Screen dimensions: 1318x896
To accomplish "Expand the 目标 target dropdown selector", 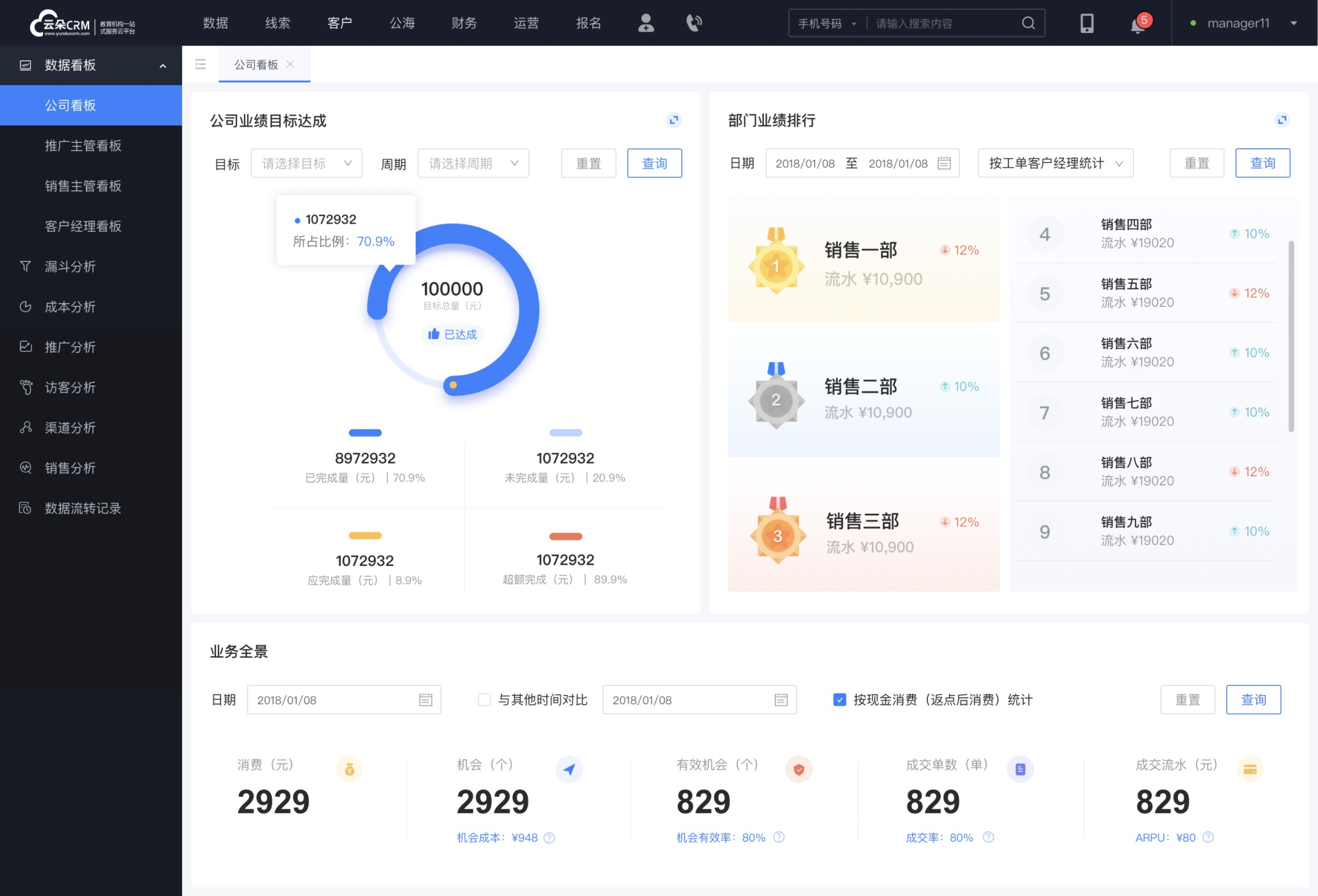I will (306, 163).
